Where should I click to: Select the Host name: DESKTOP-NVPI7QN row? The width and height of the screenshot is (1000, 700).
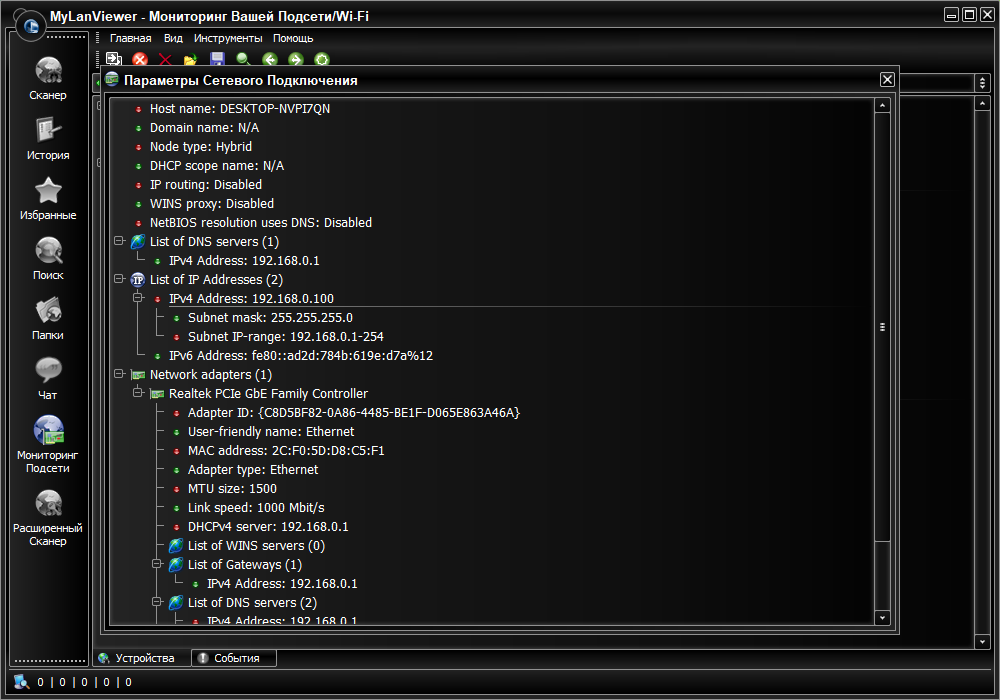click(240, 109)
